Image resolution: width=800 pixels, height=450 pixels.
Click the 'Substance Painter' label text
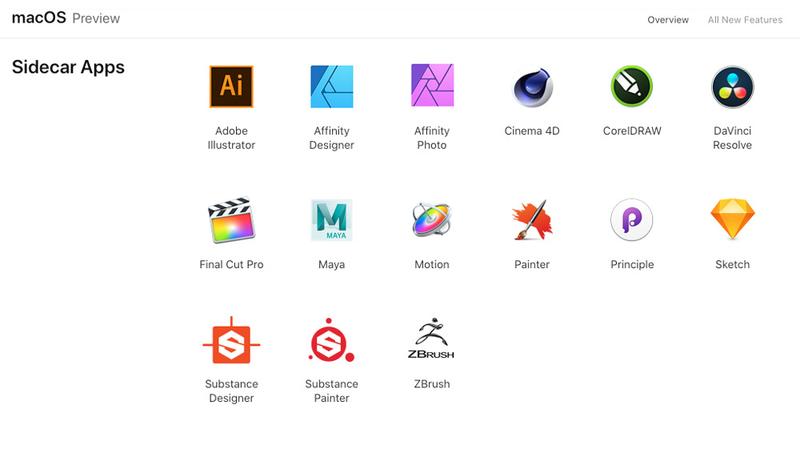pos(332,391)
